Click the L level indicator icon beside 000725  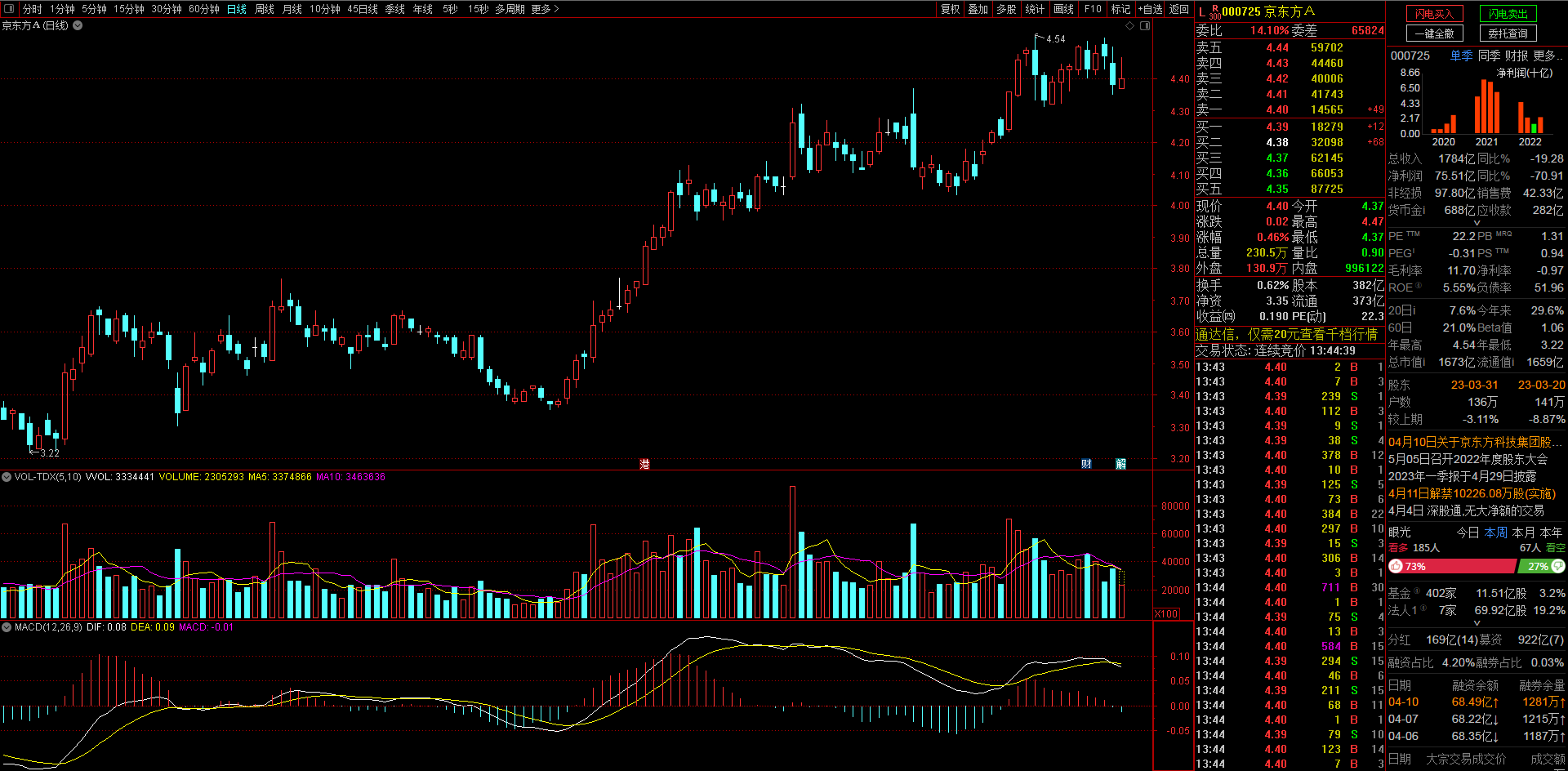[1202, 11]
